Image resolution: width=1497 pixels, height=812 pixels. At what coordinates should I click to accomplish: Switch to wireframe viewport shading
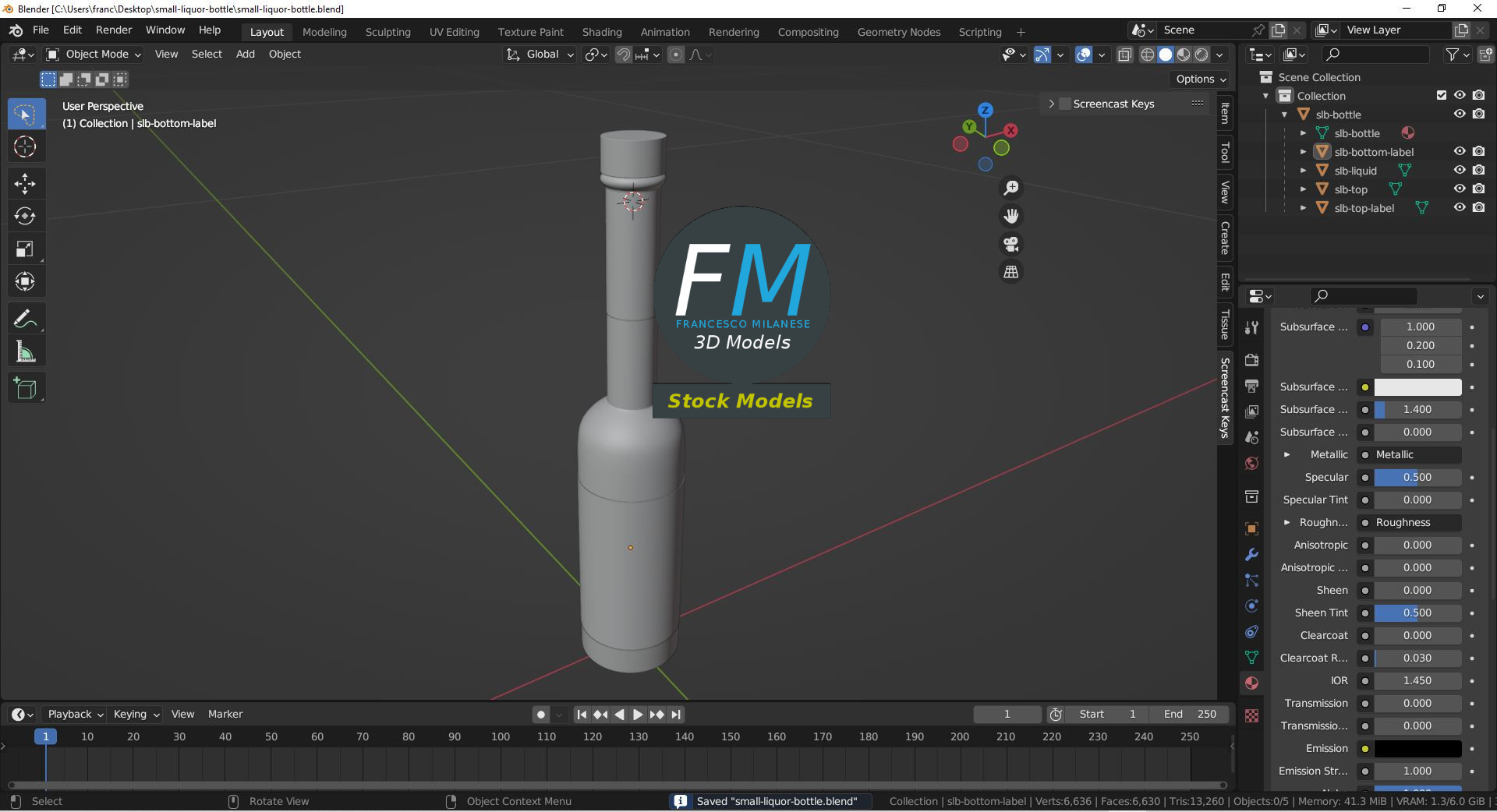point(1148,55)
